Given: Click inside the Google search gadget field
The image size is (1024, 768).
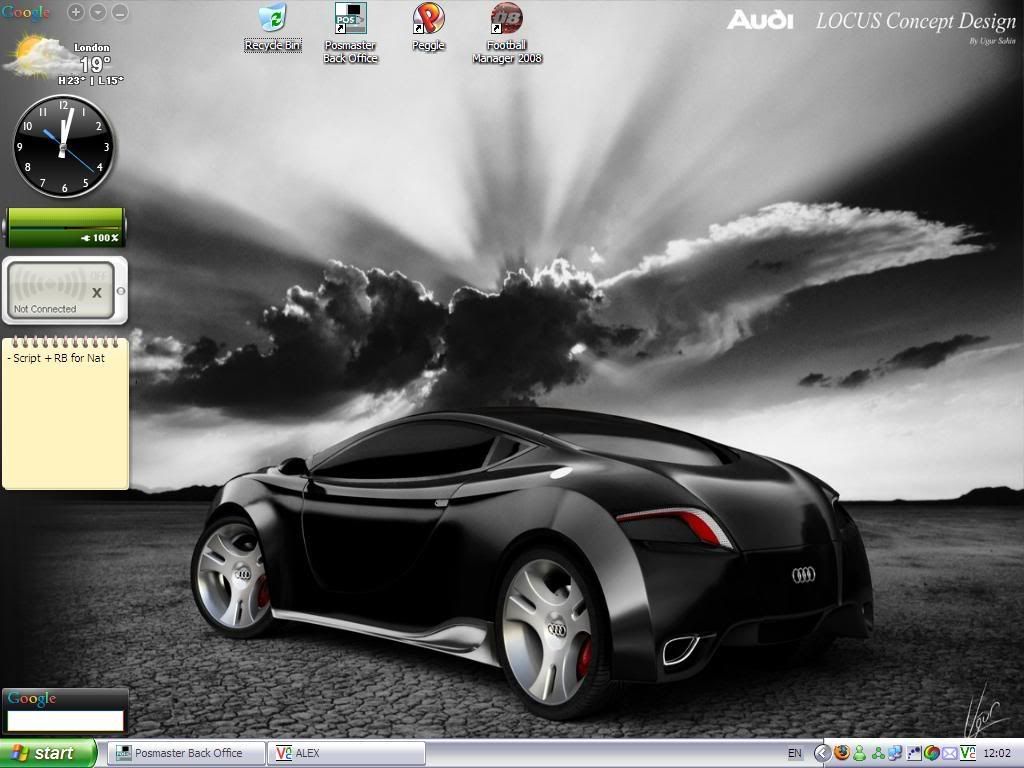Looking at the screenshot, I should (x=65, y=721).
